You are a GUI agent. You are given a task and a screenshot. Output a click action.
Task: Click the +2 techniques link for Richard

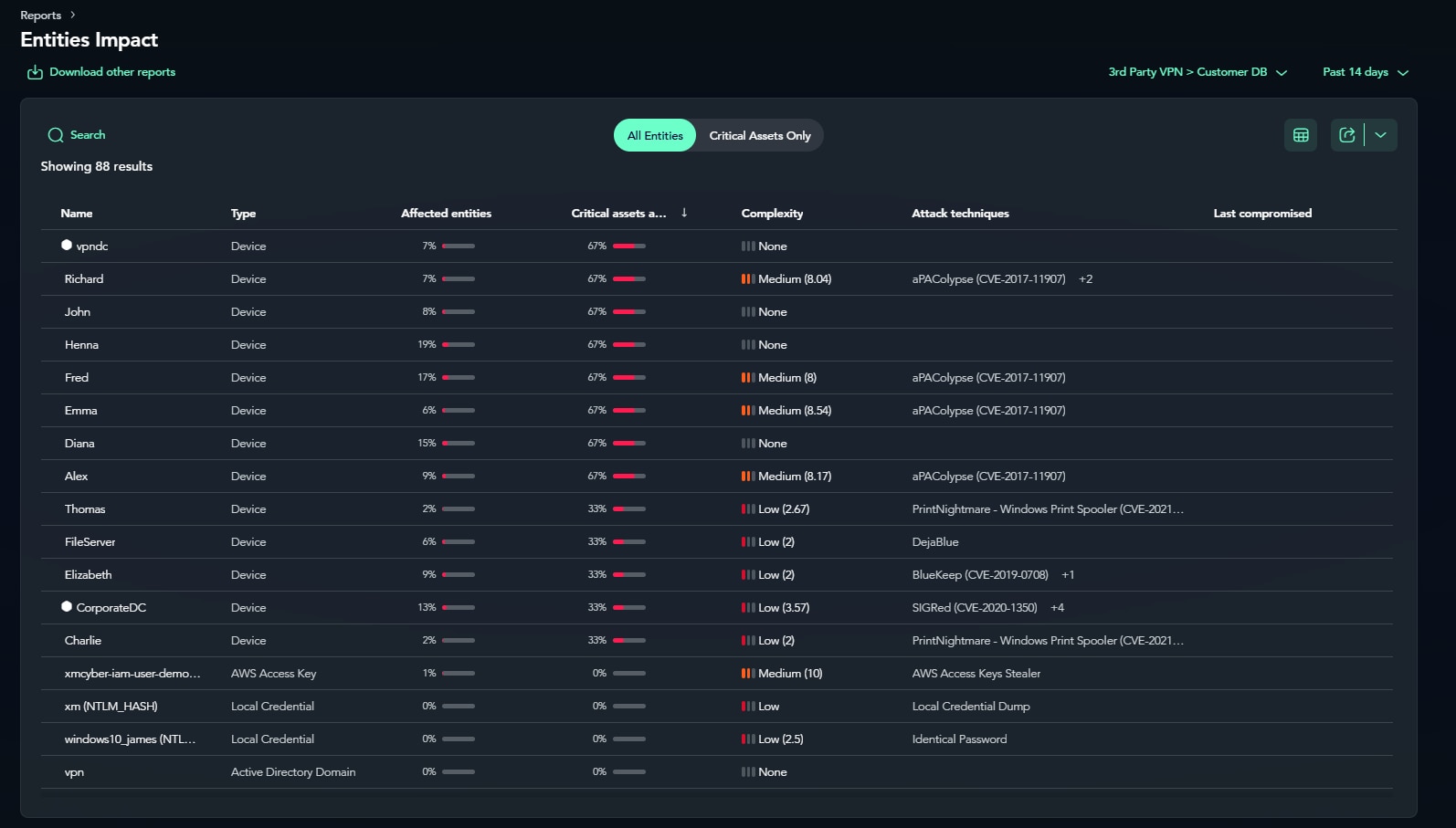(1085, 279)
